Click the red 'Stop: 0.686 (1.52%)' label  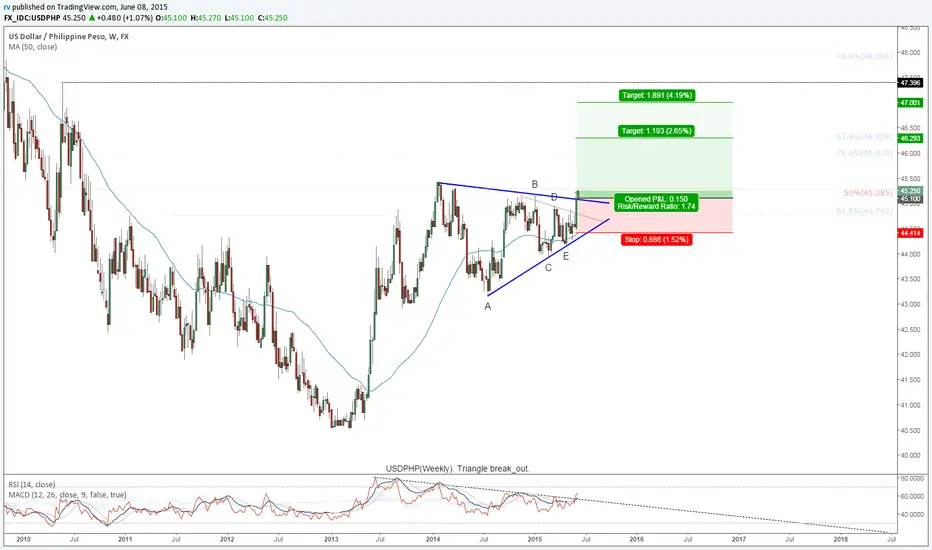pyautogui.click(x=656, y=240)
